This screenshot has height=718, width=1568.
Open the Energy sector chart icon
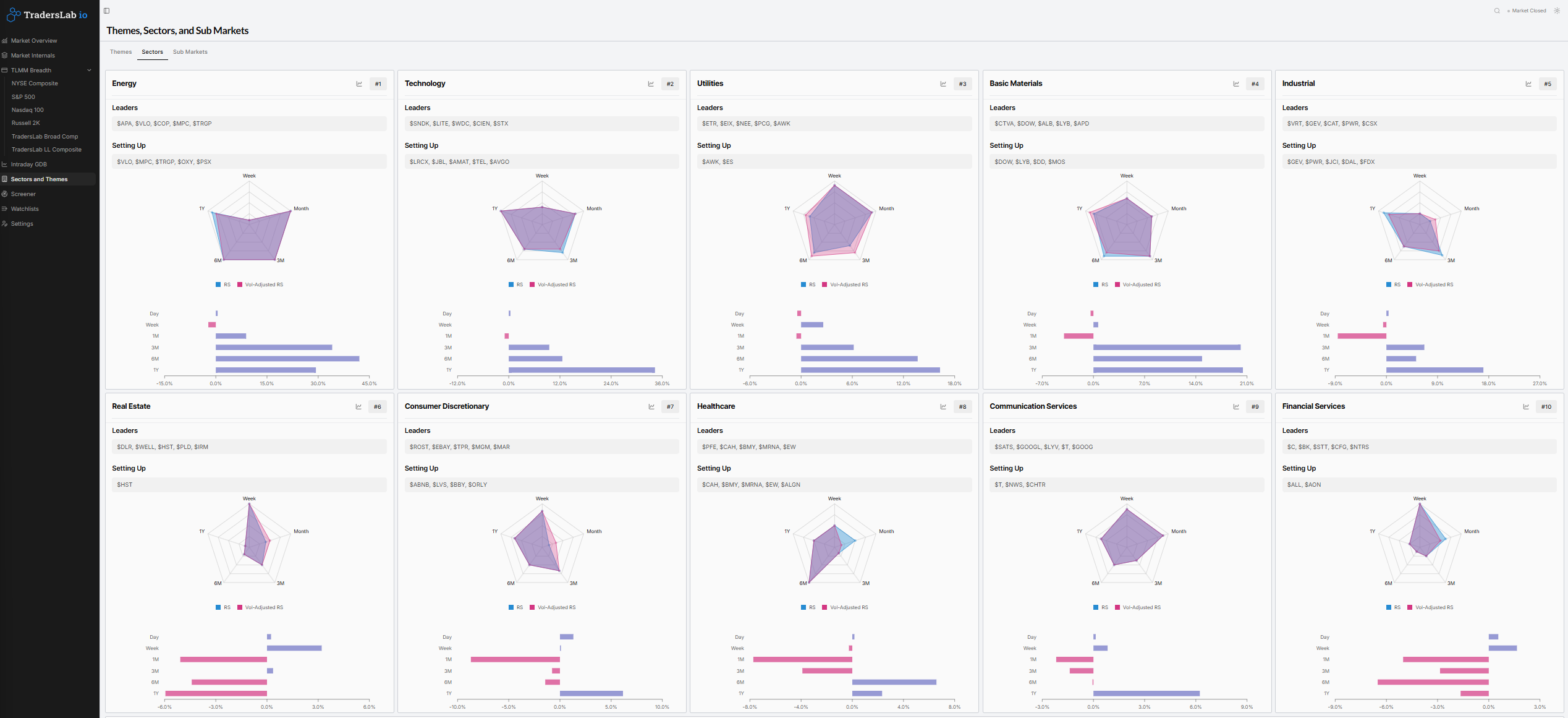(x=359, y=84)
